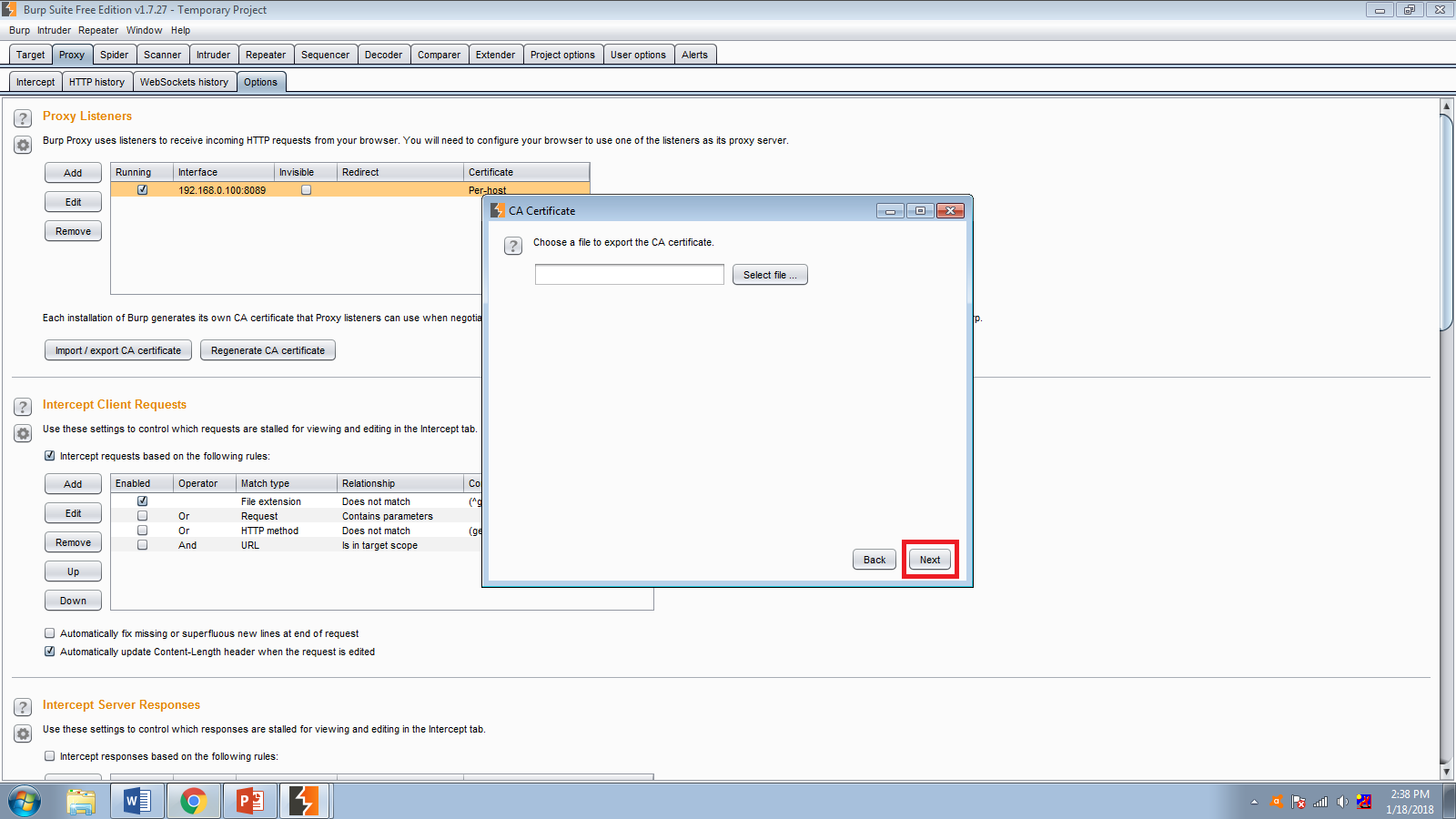Viewport: 1456px width, 819px height.
Task: Open the Windows Start menu
Action: [x=25, y=802]
